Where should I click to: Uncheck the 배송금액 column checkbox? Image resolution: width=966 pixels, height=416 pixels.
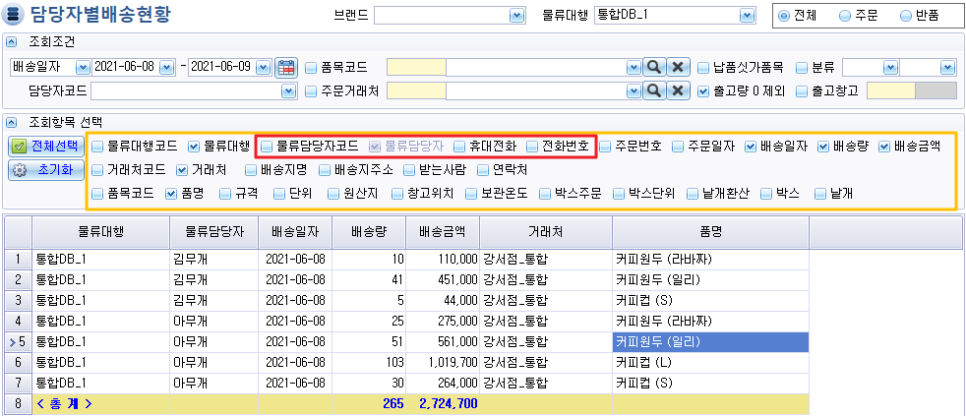coord(884,146)
